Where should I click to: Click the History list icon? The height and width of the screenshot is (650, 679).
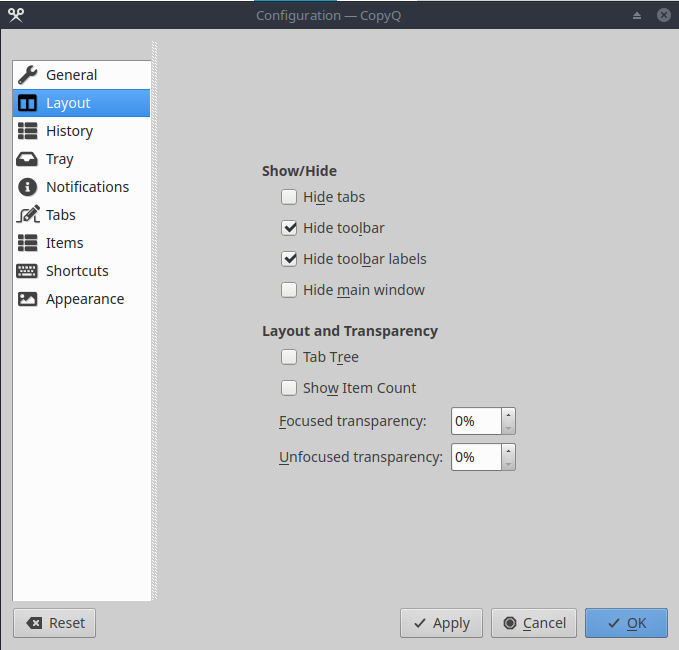coord(27,131)
